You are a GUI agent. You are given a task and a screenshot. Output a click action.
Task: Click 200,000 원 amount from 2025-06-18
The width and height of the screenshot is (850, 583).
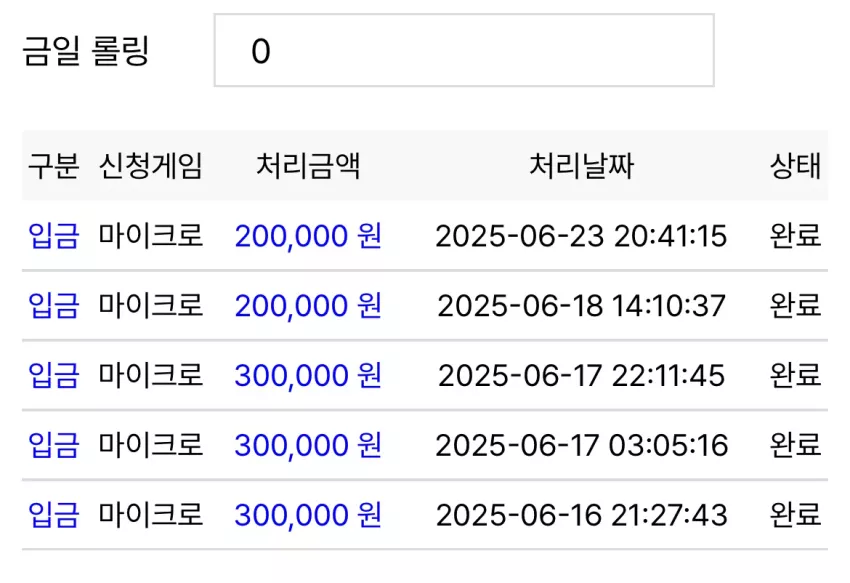(308, 306)
